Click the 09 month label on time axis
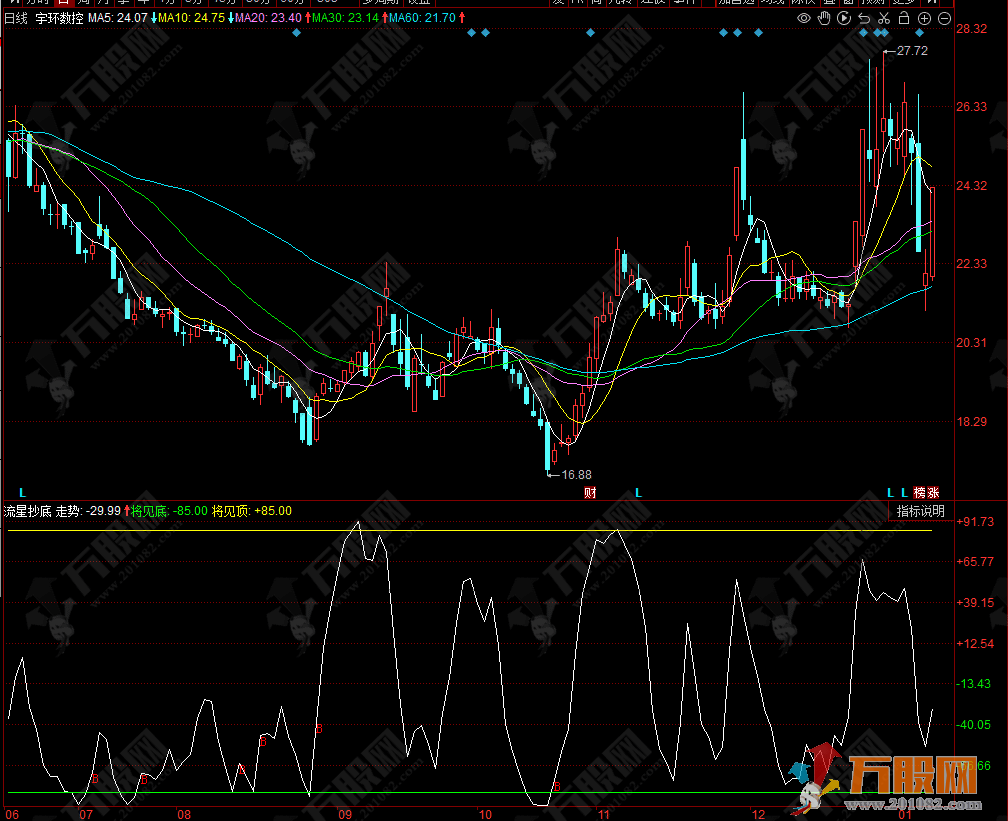Image resolution: width=1008 pixels, height=821 pixels. (x=345, y=815)
